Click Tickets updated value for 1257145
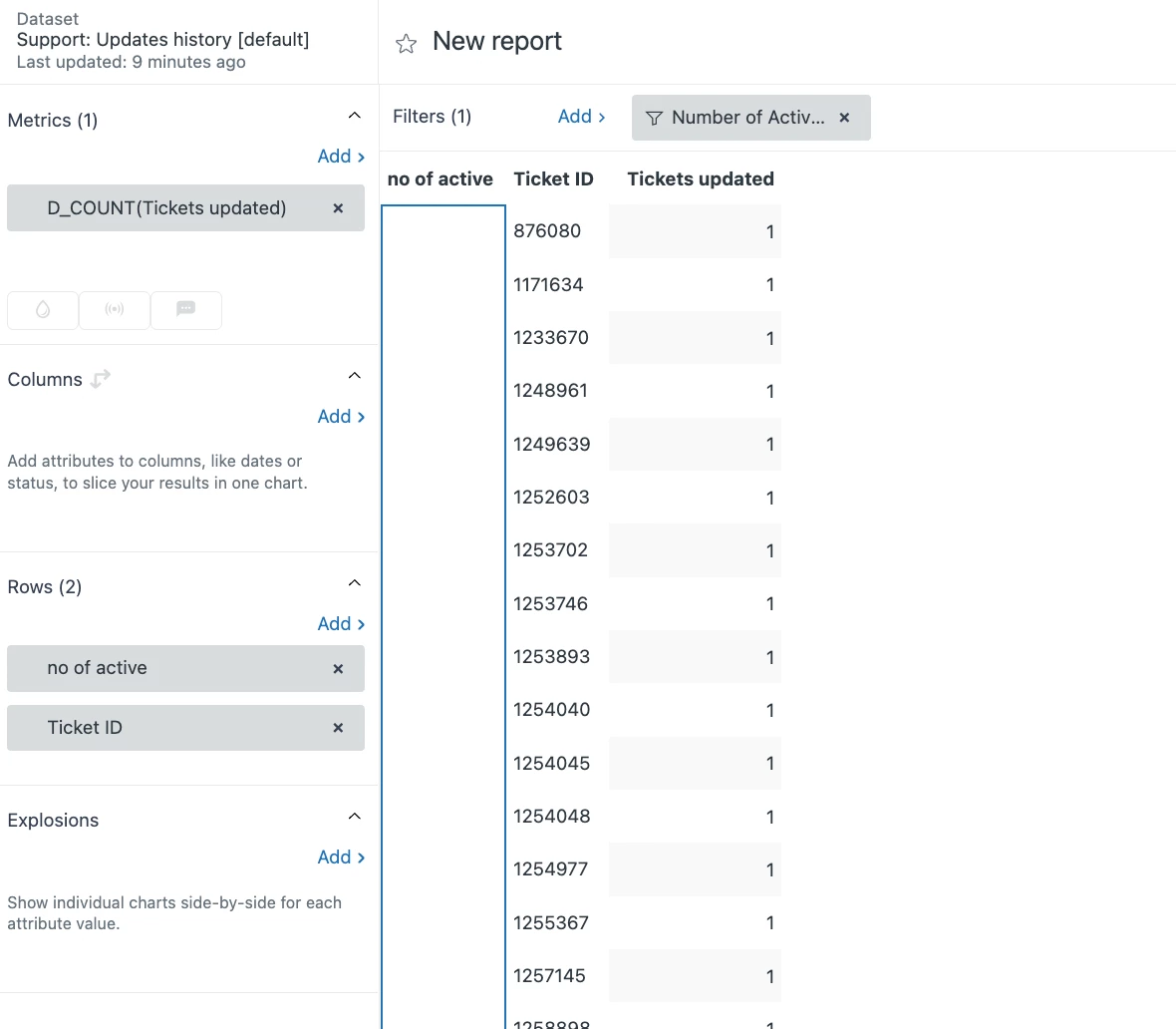Image resolution: width=1176 pixels, height=1029 pixels. pyautogui.click(x=696, y=976)
